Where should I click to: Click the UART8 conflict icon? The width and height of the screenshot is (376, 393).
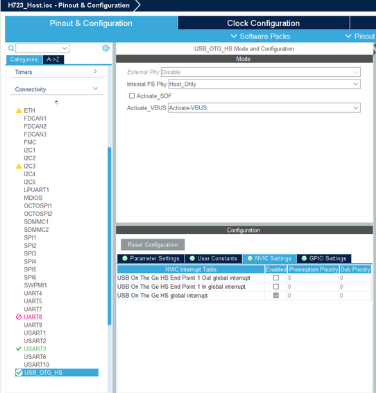click(x=19, y=317)
